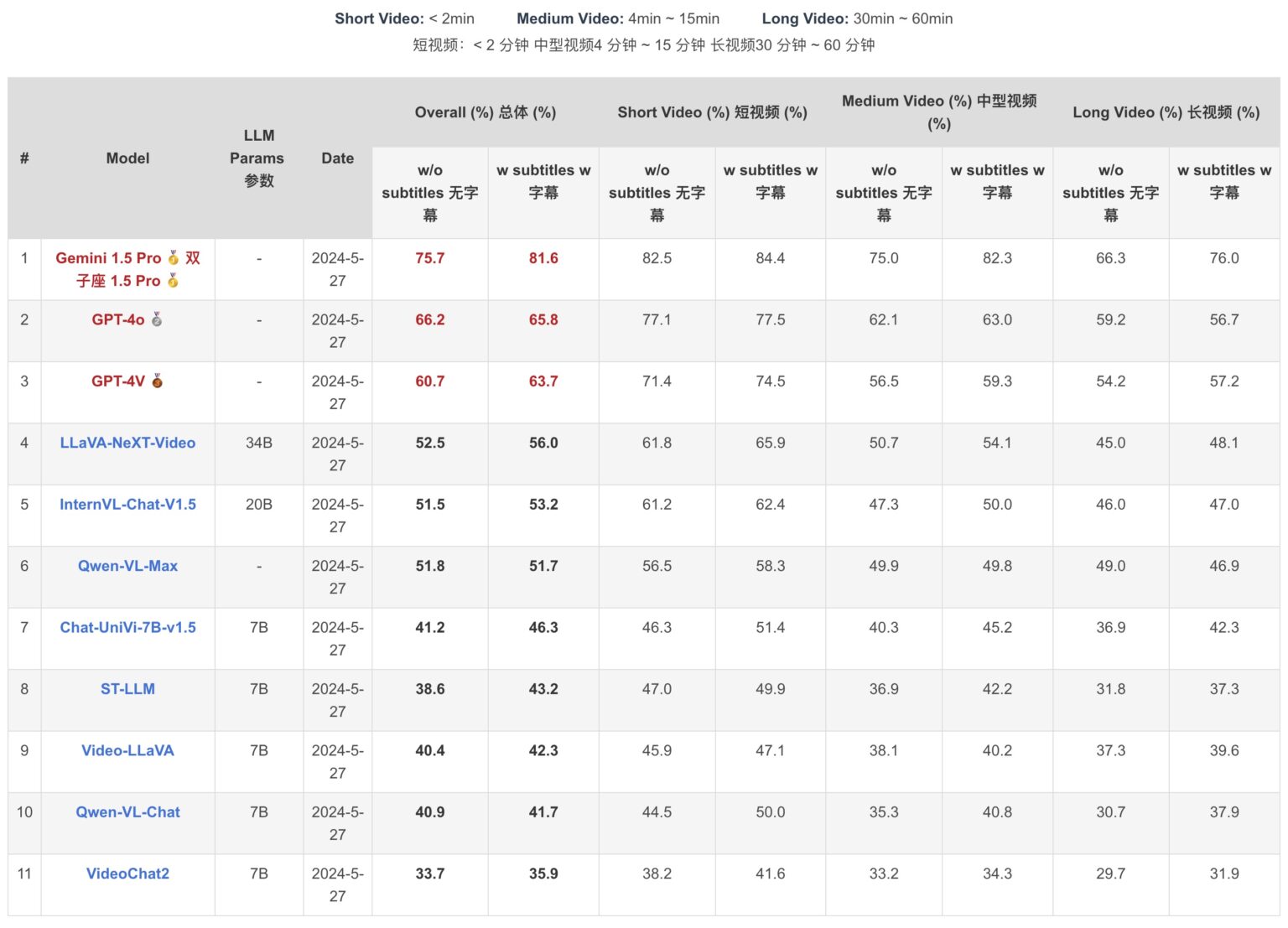This screenshot has height=928, width=1288.
Task: Click the Overall (%) column group header
Action: click(x=485, y=112)
